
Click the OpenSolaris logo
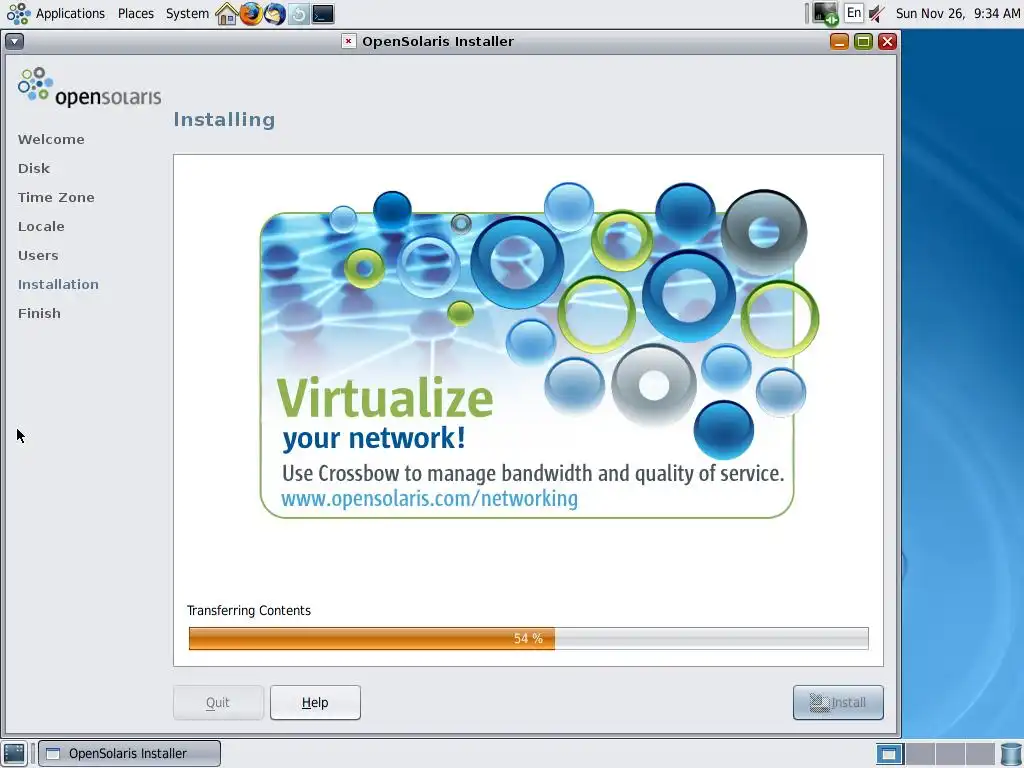(x=89, y=87)
